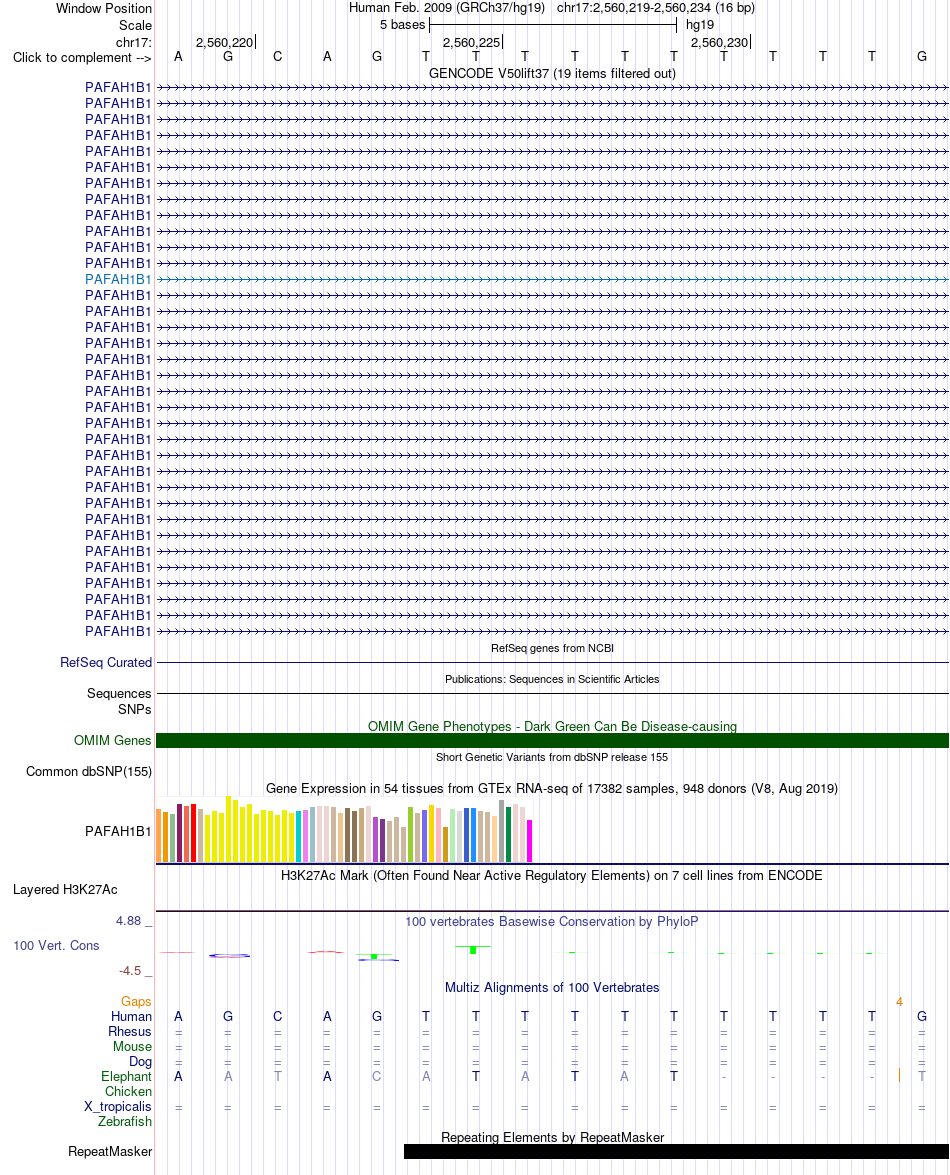Click the orange Gaps row label

pos(136,1002)
